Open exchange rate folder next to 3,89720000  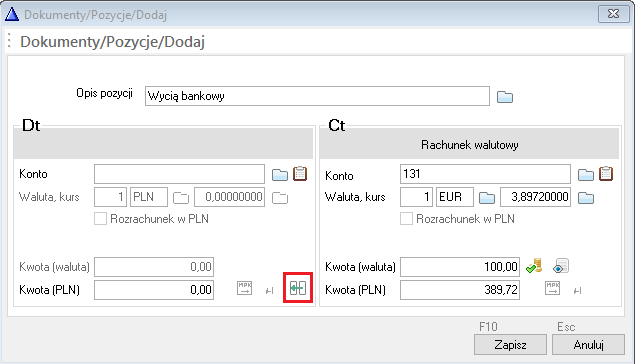pos(586,198)
